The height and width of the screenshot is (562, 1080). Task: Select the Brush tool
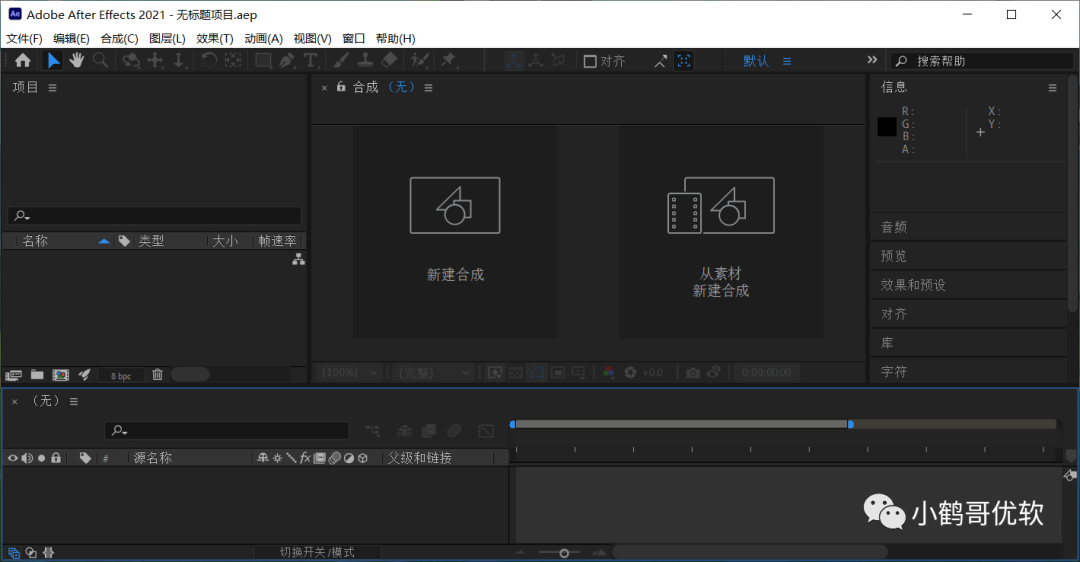coord(341,61)
